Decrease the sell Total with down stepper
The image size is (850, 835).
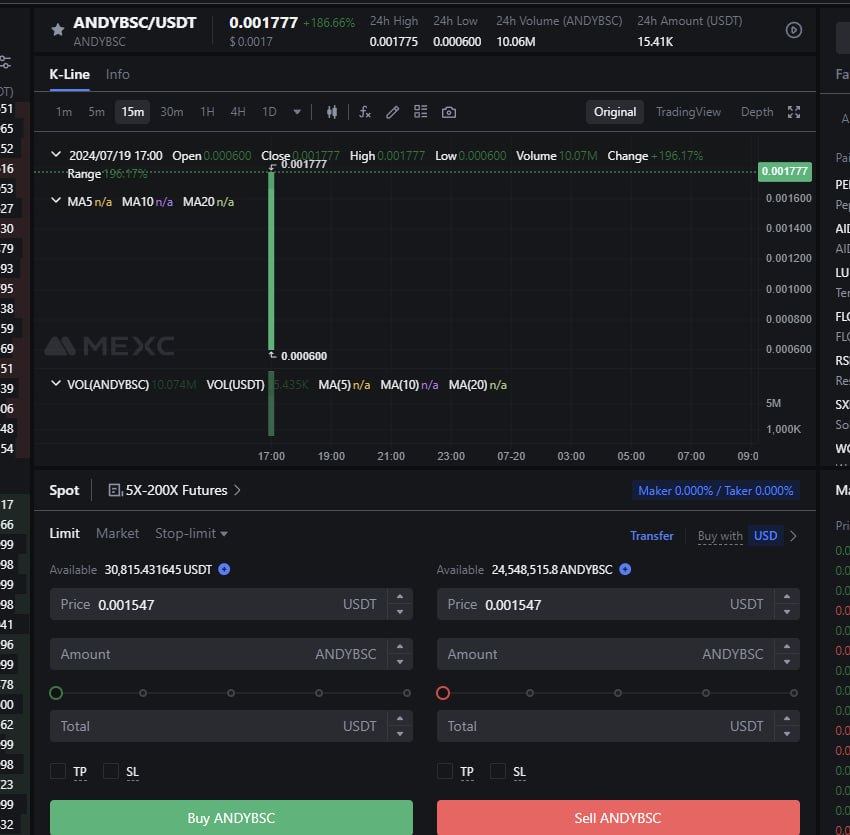tap(787, 734)
